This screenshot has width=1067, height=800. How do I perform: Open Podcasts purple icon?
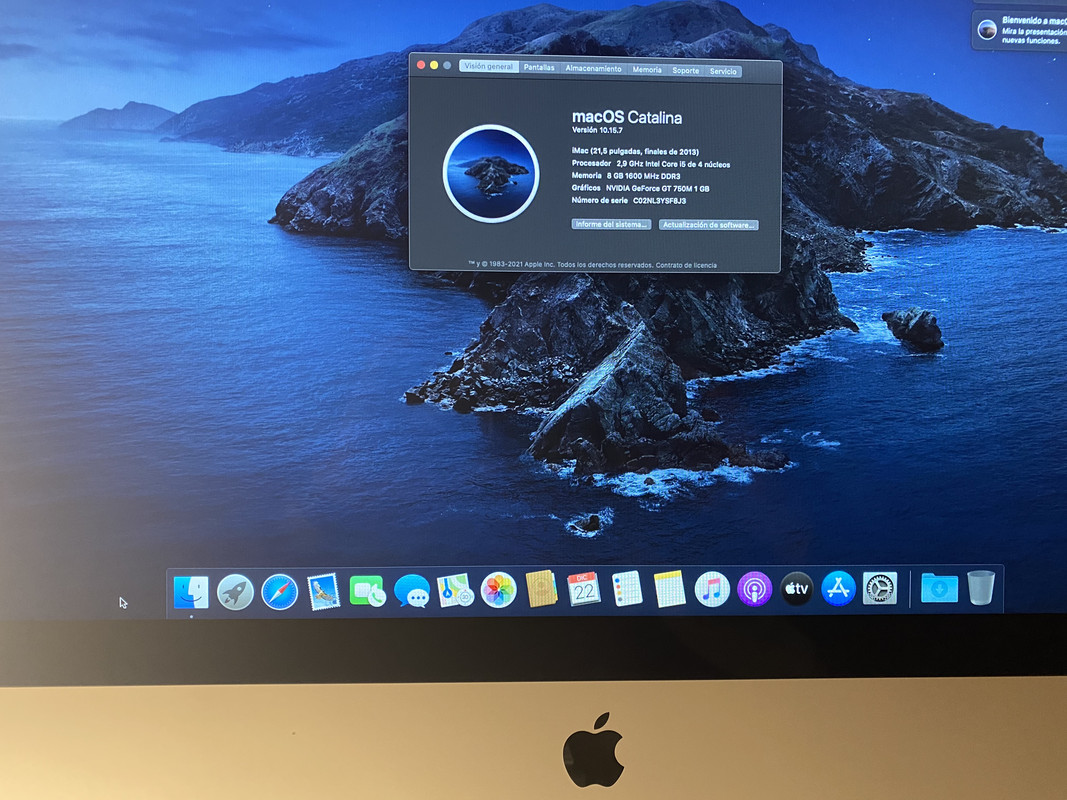(755, 588)
